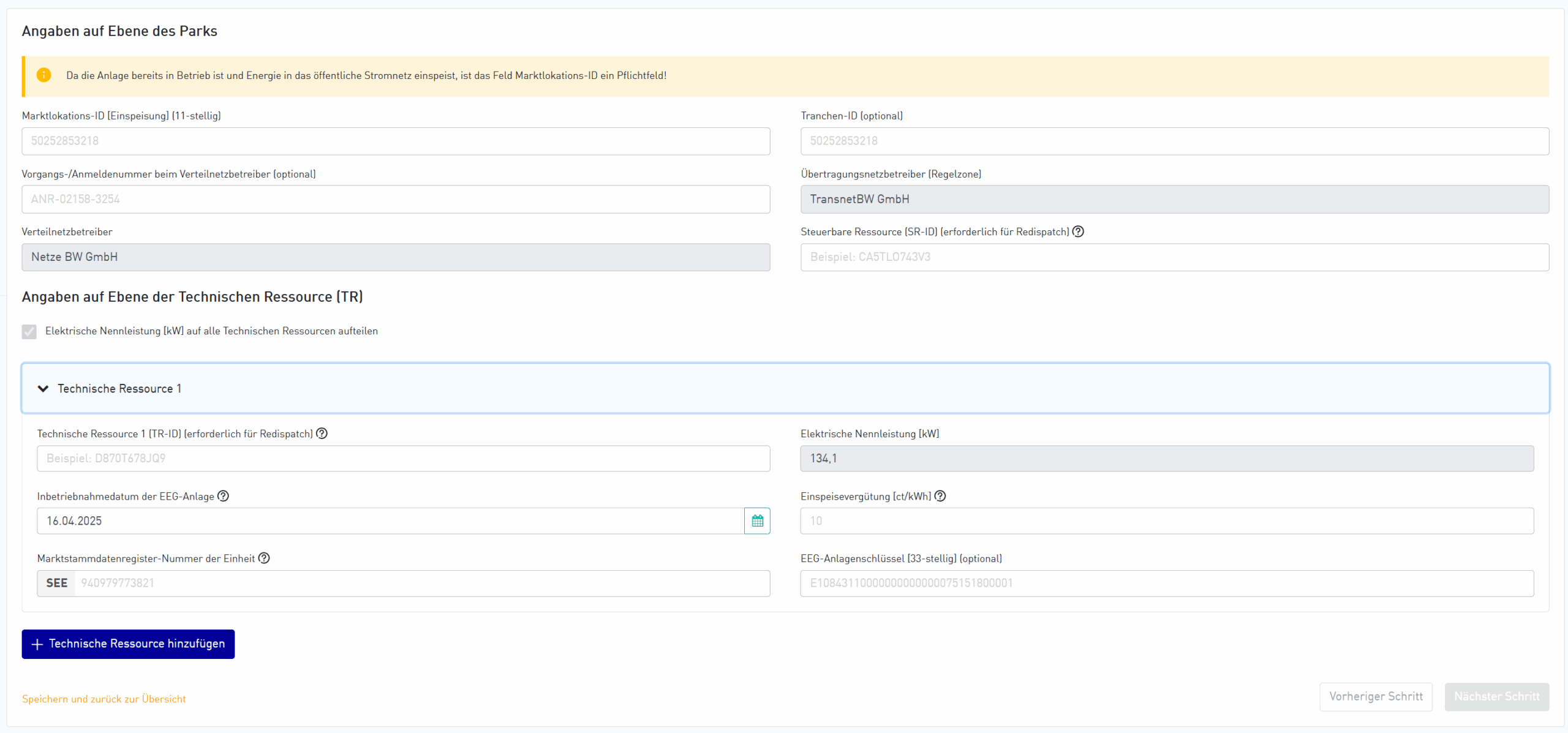Select the Vorgangs-/Anmeldenummer input field
This screenshot has width=1568, height=733.
click(x=396, y=200)
